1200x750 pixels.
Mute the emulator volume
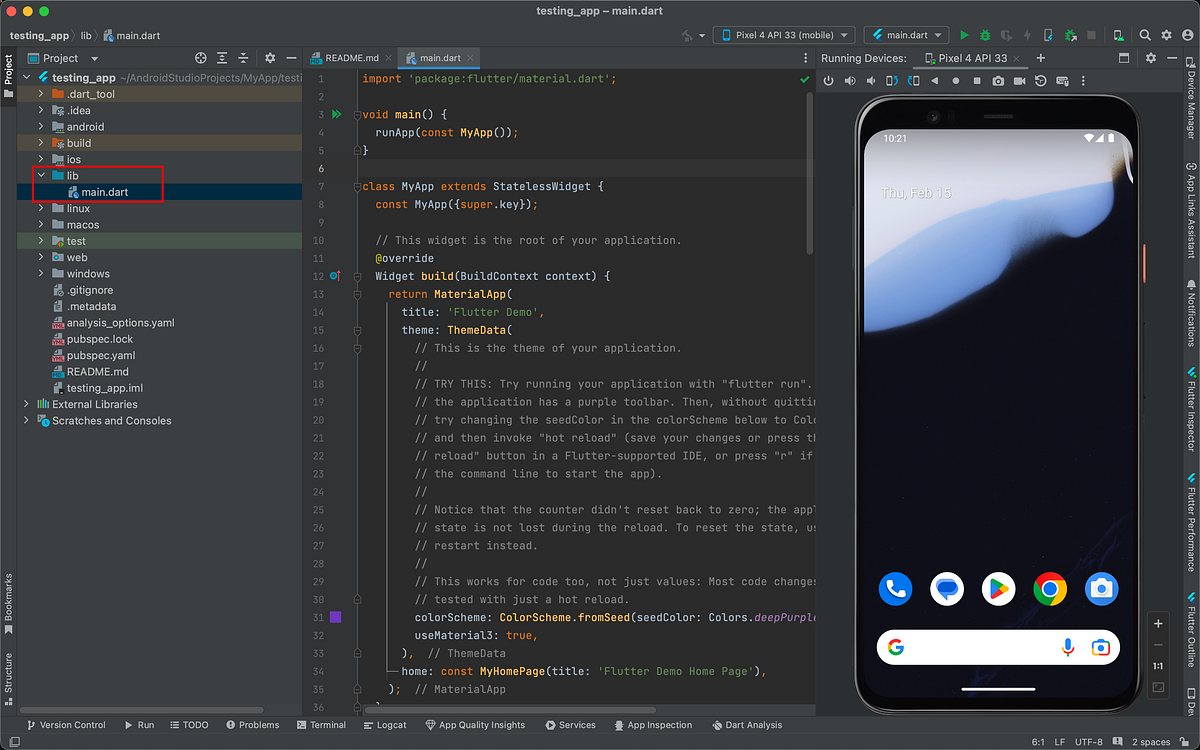point(871,81)
